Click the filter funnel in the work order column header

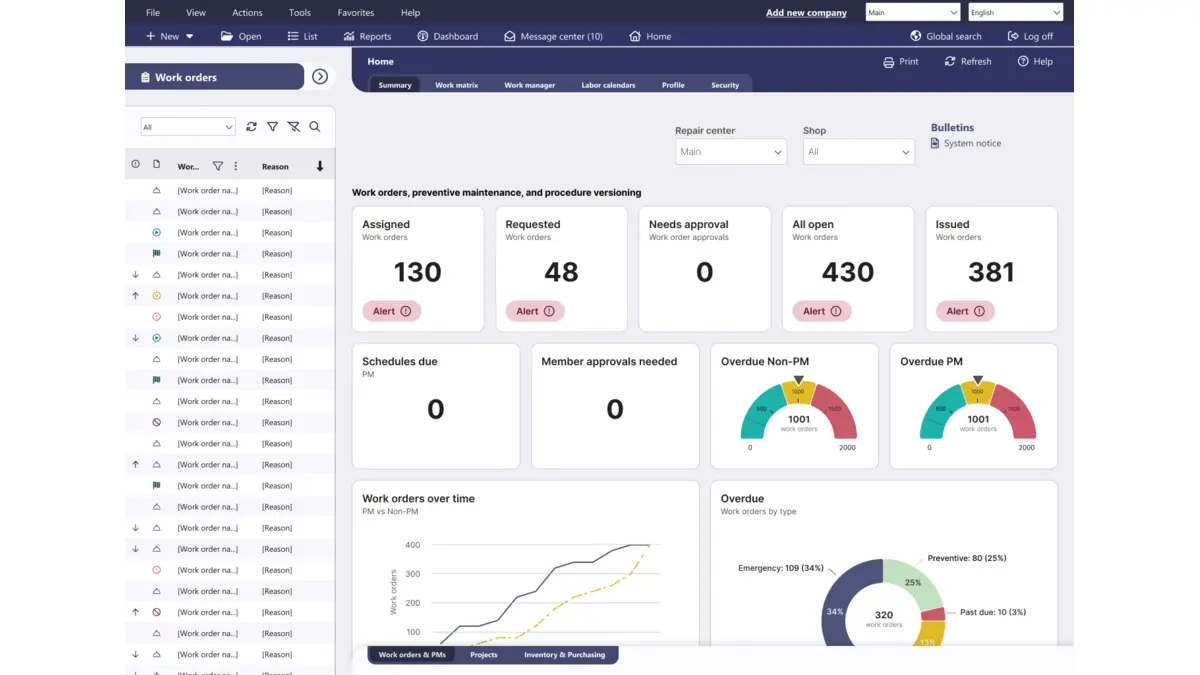pyautogui.click(x=218, y=166)
